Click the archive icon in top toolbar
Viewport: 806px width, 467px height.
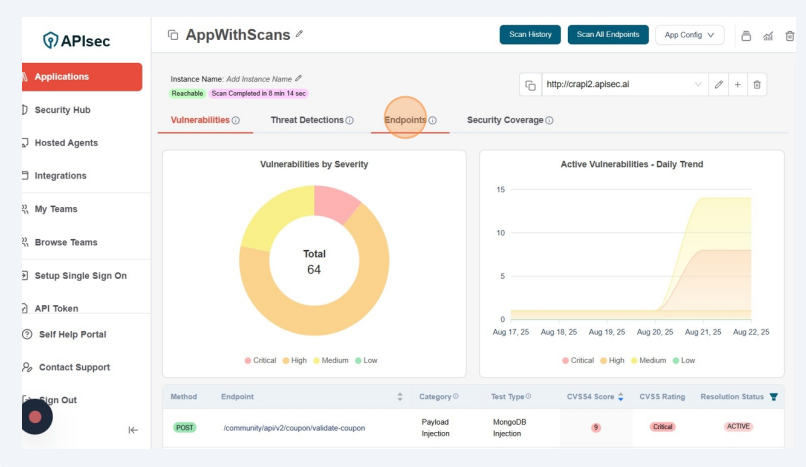(x=746, y=36)
